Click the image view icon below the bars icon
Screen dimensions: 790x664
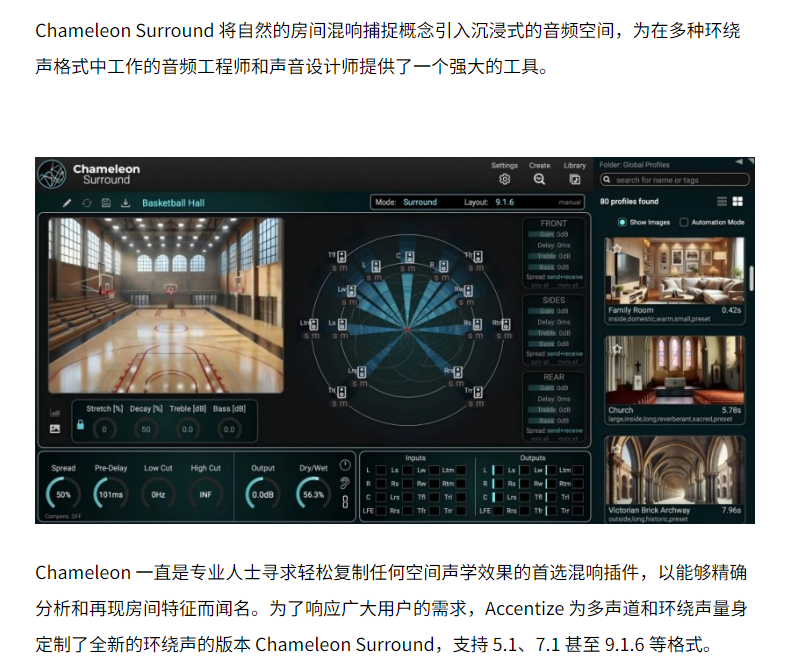tap(55, 429)
